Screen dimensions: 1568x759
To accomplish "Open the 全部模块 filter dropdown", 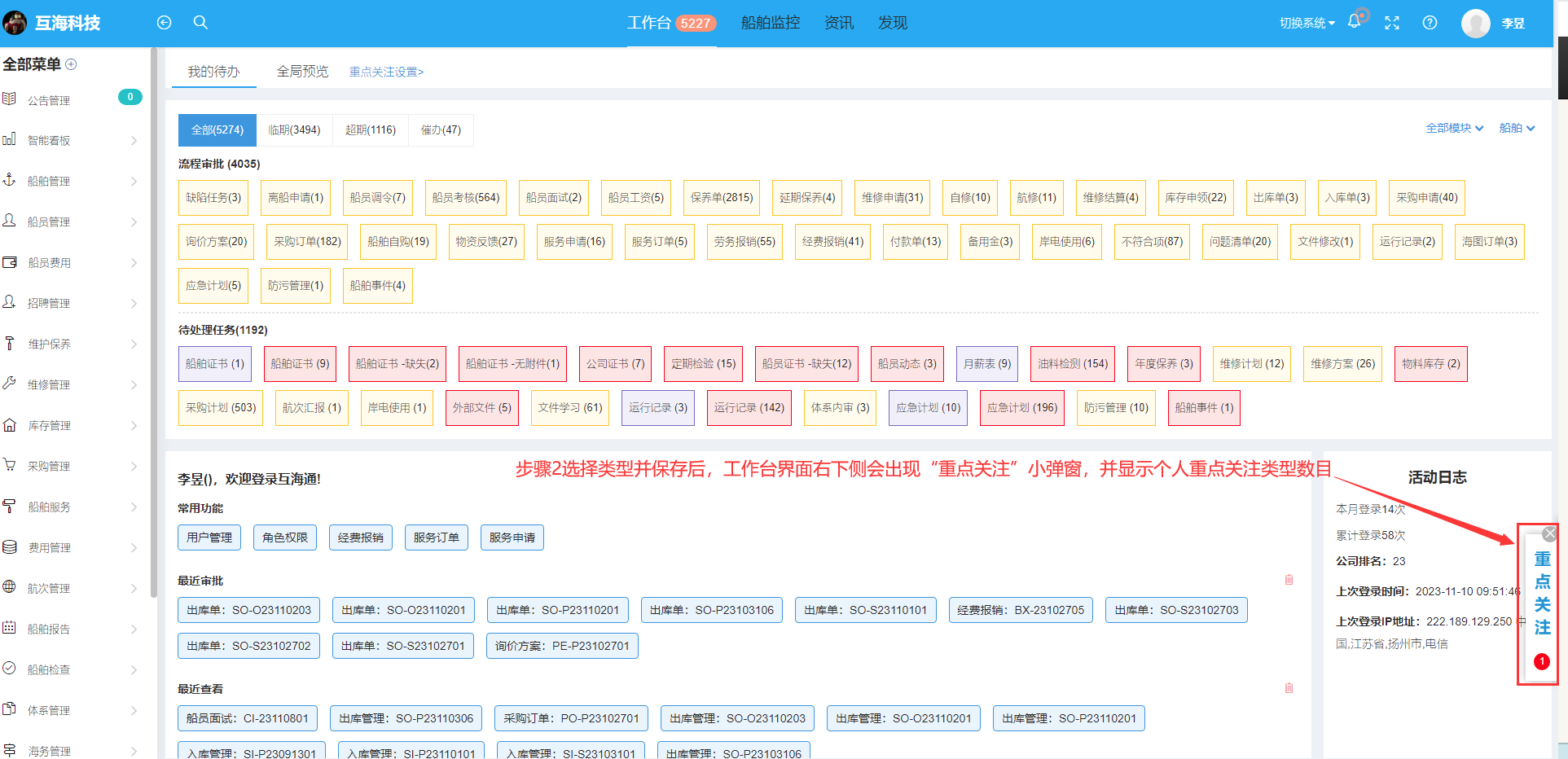I will click(x=1455, y=128).
